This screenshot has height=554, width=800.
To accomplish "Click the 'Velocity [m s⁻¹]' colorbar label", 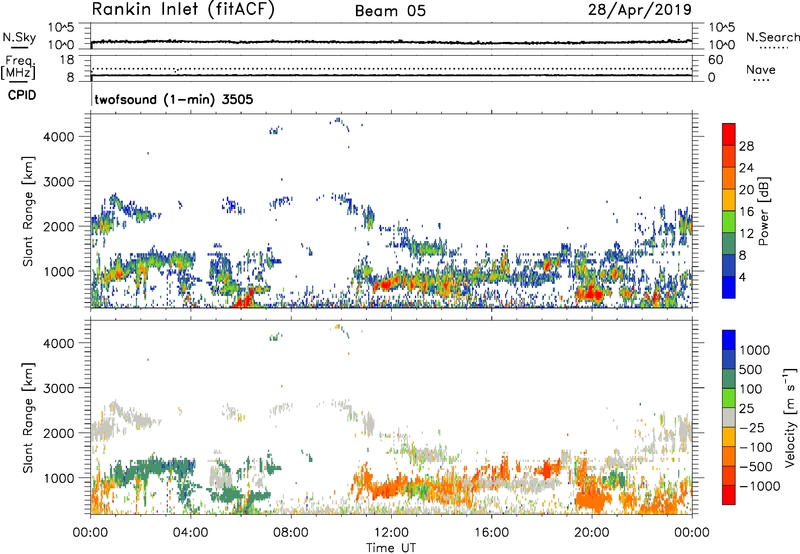I will click(790, 417).
